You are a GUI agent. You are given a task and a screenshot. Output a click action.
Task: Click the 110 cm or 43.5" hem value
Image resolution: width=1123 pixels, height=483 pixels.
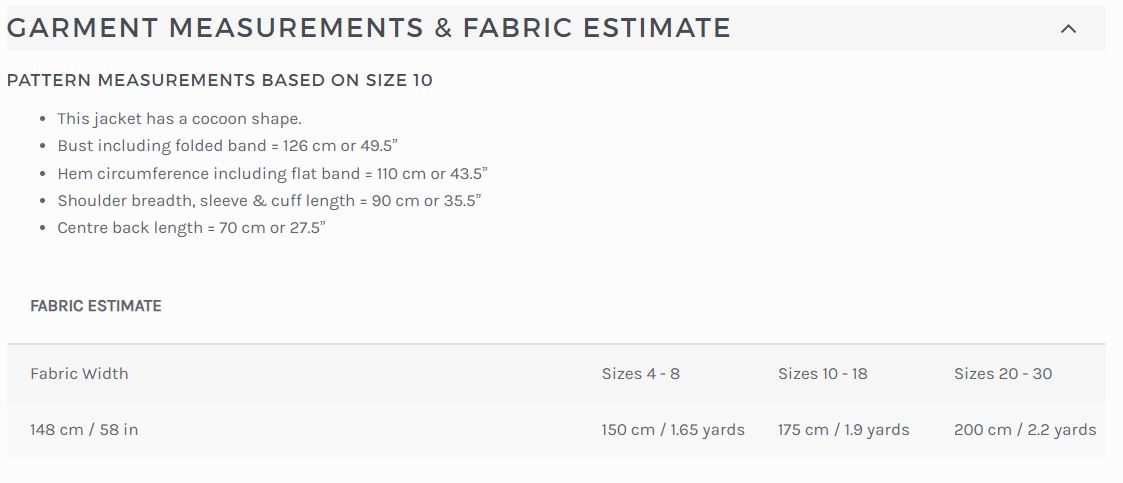432,173
